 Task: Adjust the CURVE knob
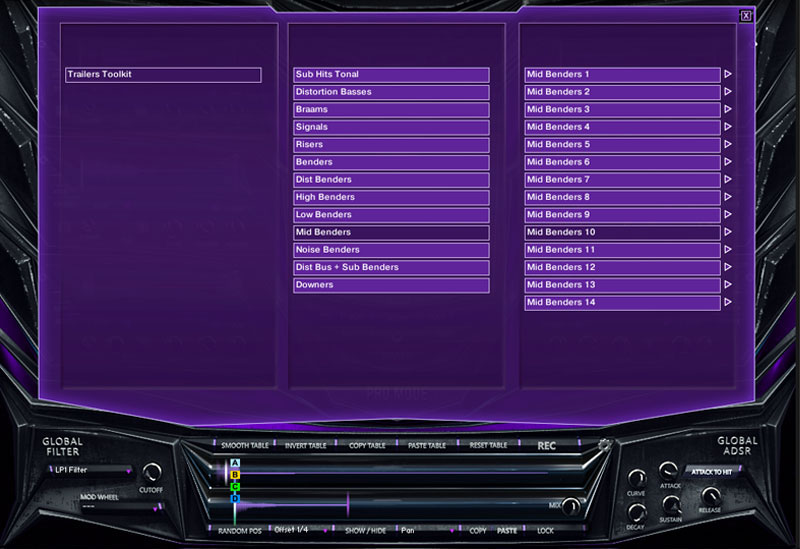click(x=637, y=479)
